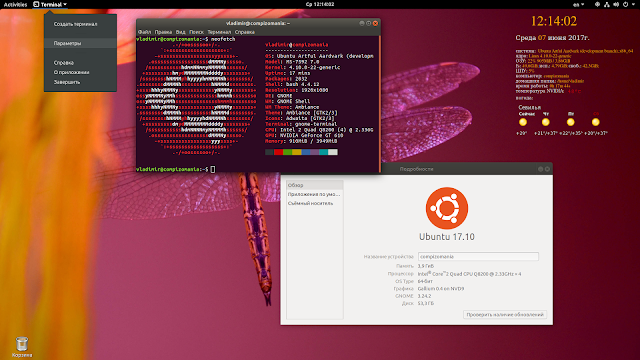Click the terminal prompt cursor at bottom
The height and width of the screenshot is (360, 640).
tap(213, 169)
